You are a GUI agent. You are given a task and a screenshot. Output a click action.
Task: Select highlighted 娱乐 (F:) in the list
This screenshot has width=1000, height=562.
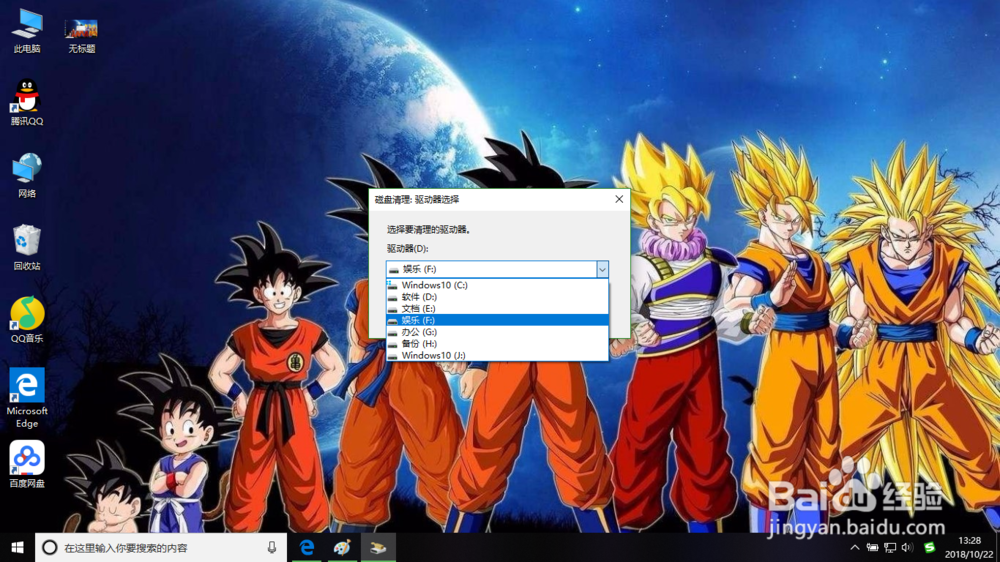tap(497, 320)
